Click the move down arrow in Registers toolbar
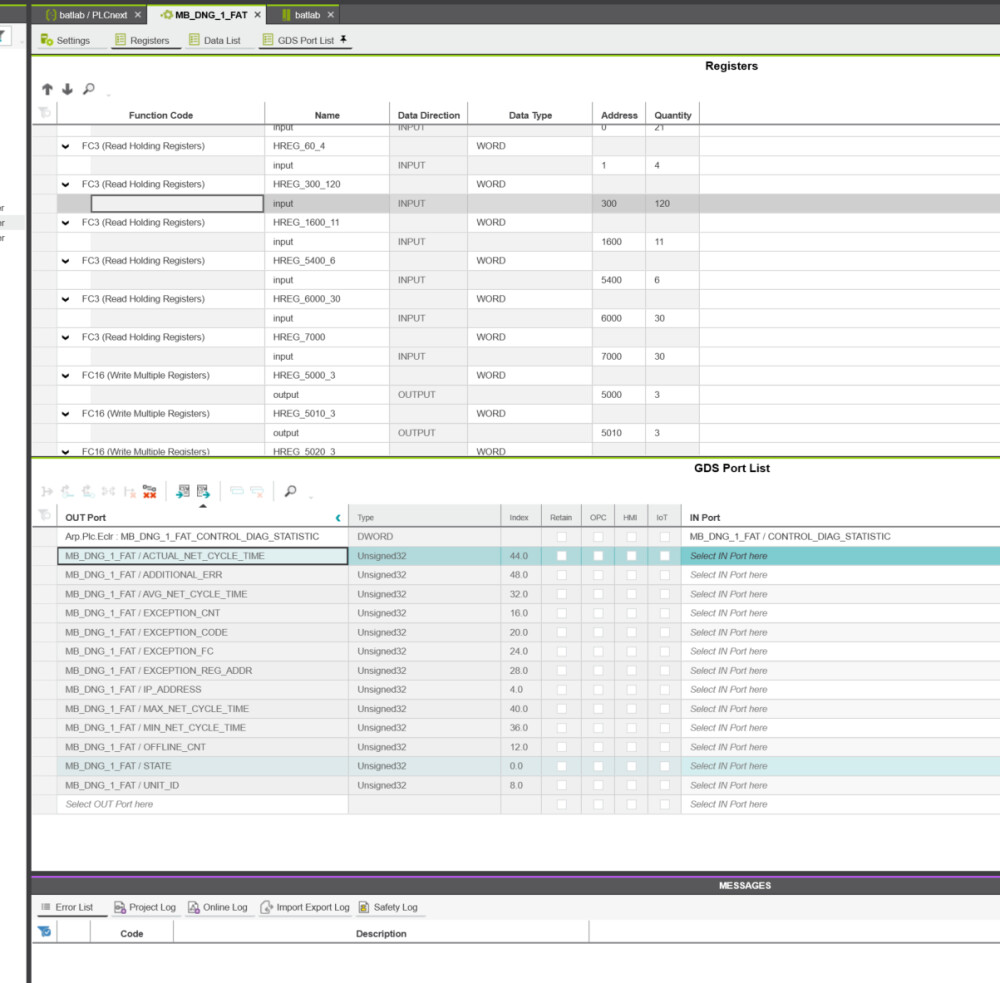This screenshot has width=1000, height=983. point(67,90)
